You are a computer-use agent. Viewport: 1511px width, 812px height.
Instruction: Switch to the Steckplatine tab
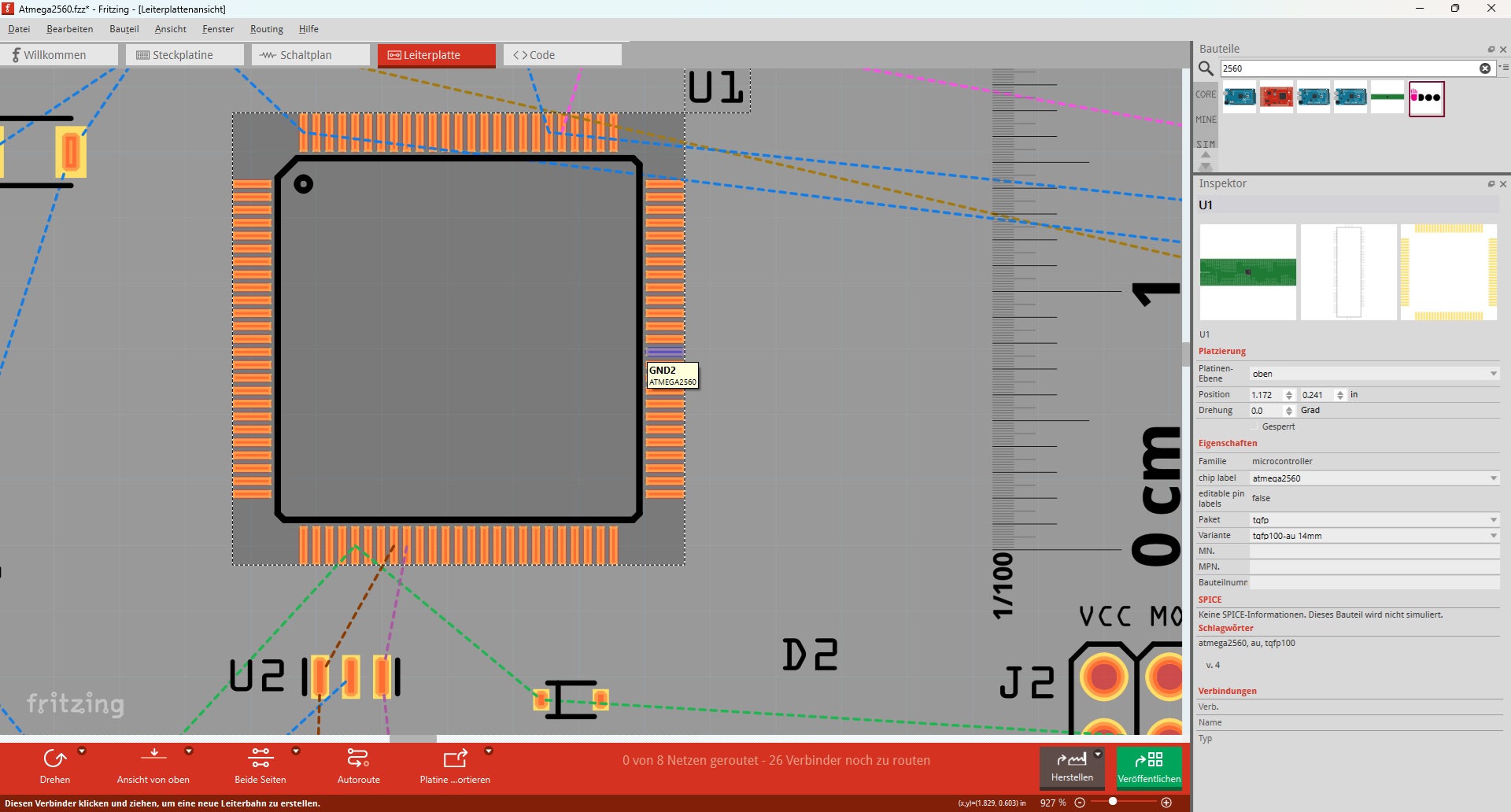click(x=184, y=55)
